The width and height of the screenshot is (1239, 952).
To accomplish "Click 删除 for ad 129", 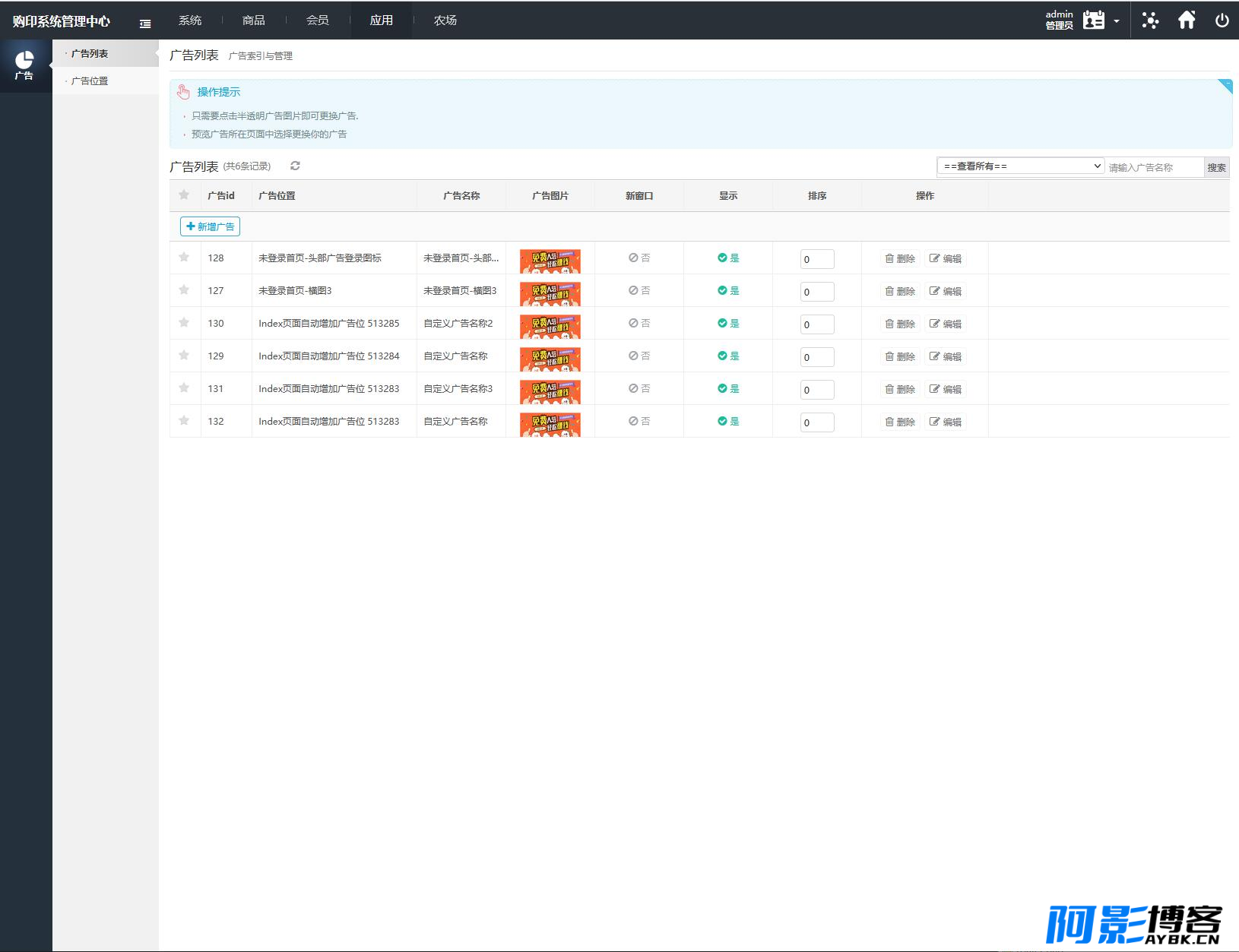I will [900, 356].
